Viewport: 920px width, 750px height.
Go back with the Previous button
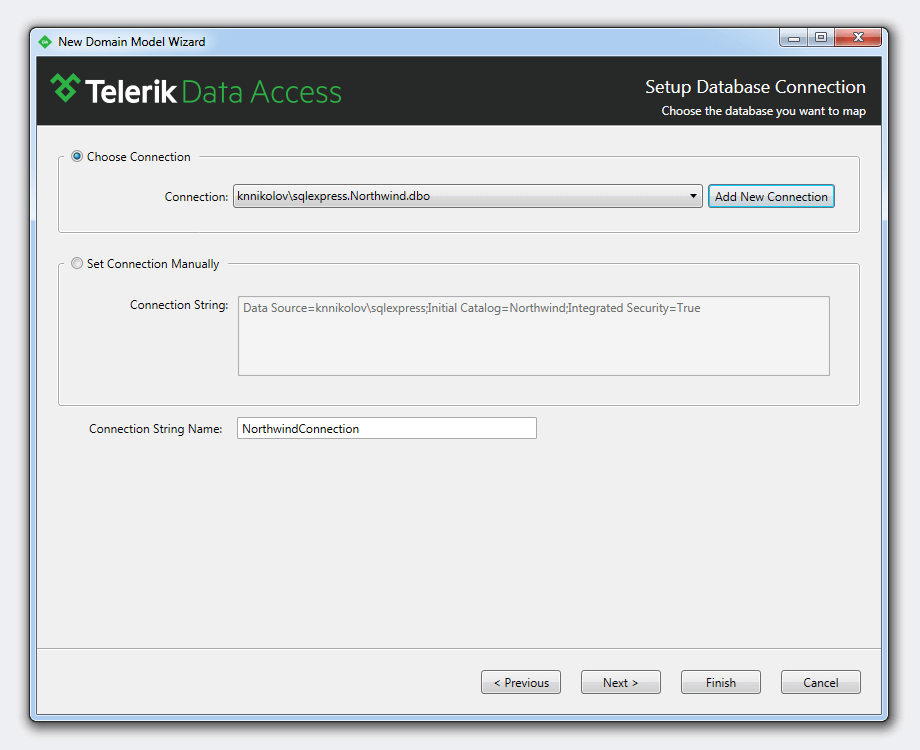pos(521,683)
